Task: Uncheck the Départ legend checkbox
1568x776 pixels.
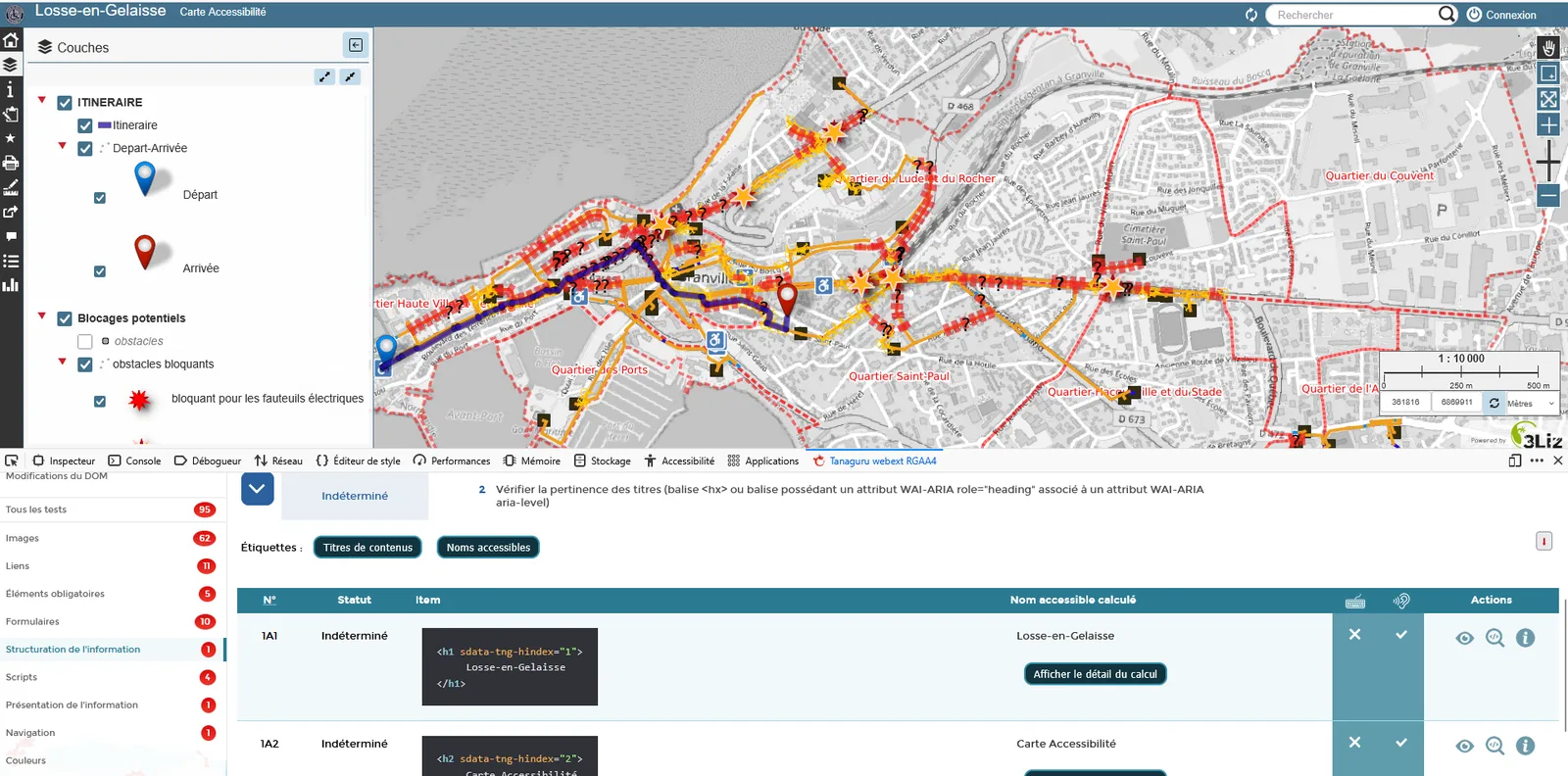Action: coord(100,198)
